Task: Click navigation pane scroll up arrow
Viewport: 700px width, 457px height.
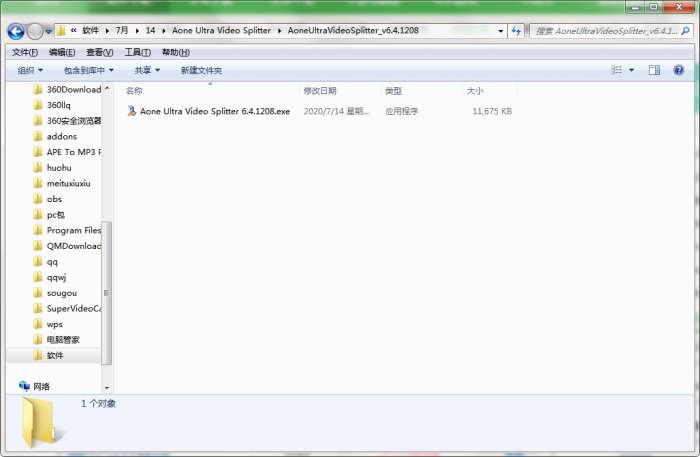Action: (x=107, y=88)
